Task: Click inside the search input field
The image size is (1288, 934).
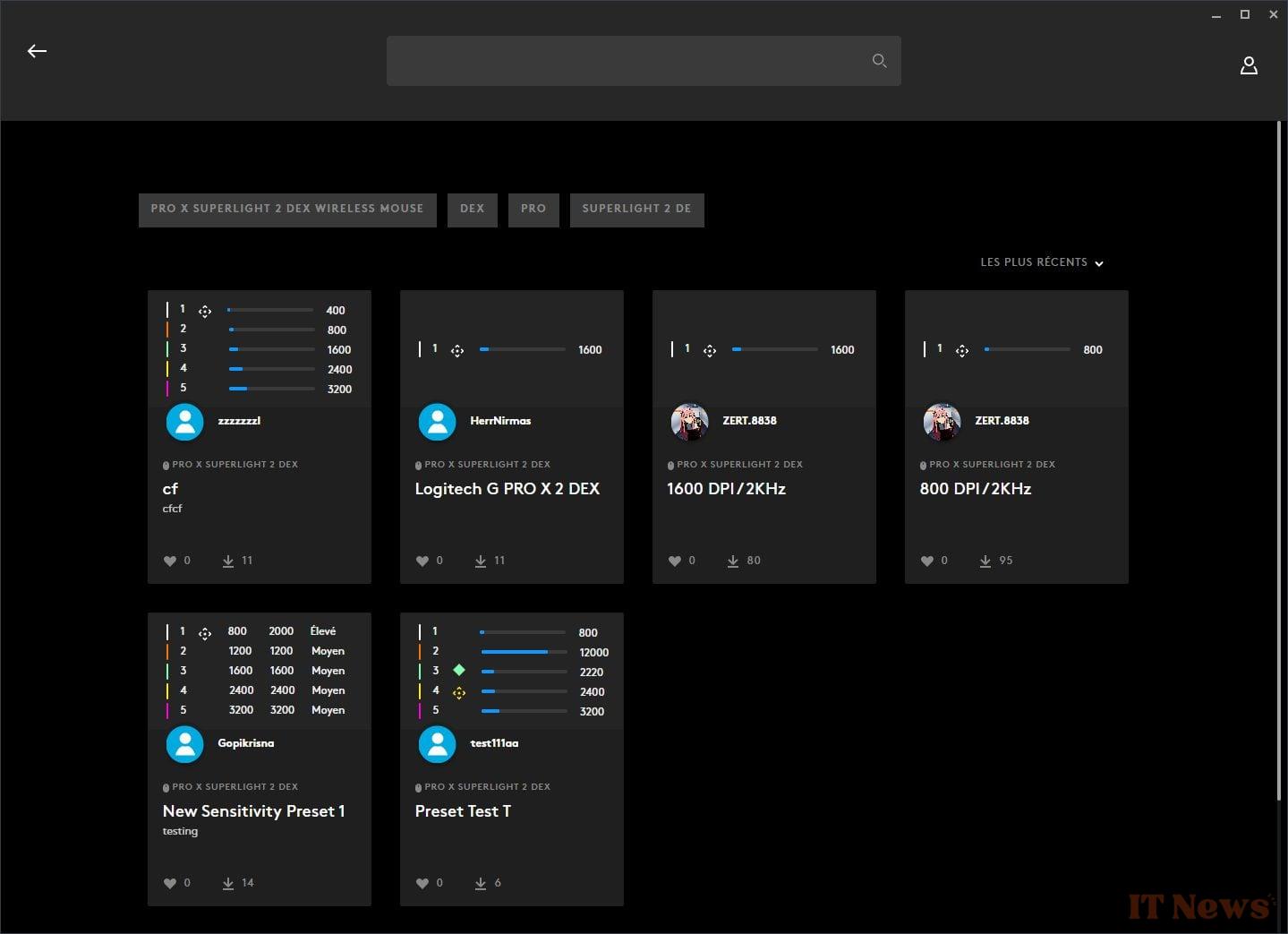Action: (627, 61)
